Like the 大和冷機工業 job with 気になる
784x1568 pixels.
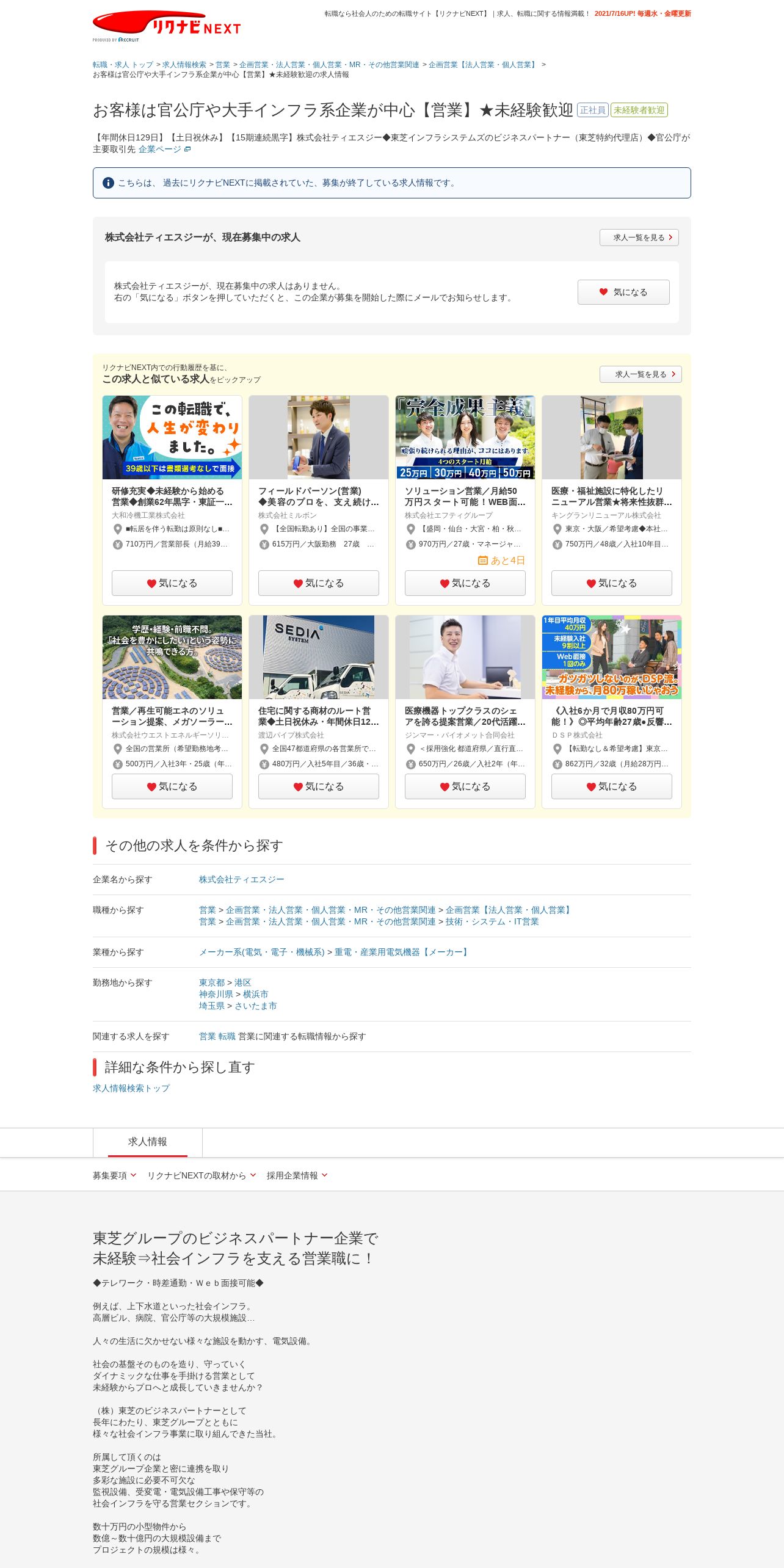coord(172,583)
